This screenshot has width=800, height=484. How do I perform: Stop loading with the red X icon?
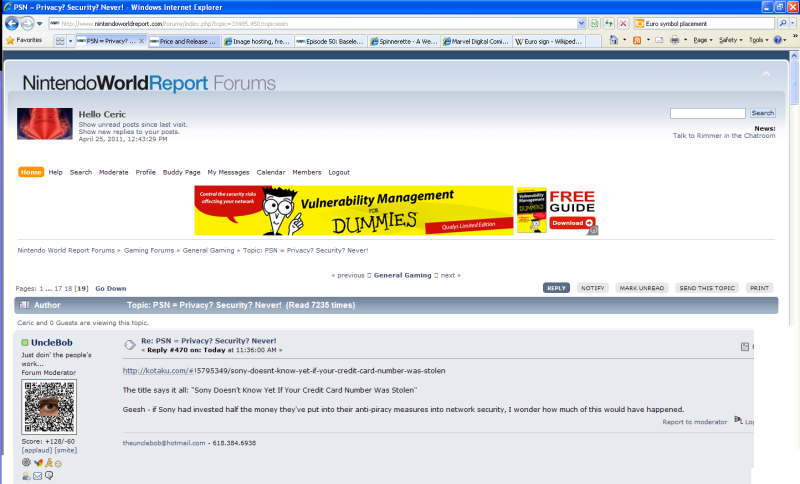(623, 23)
